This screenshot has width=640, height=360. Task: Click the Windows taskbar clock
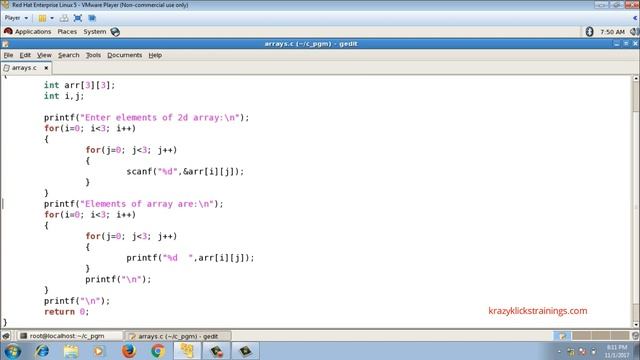[x=616, y=351]
